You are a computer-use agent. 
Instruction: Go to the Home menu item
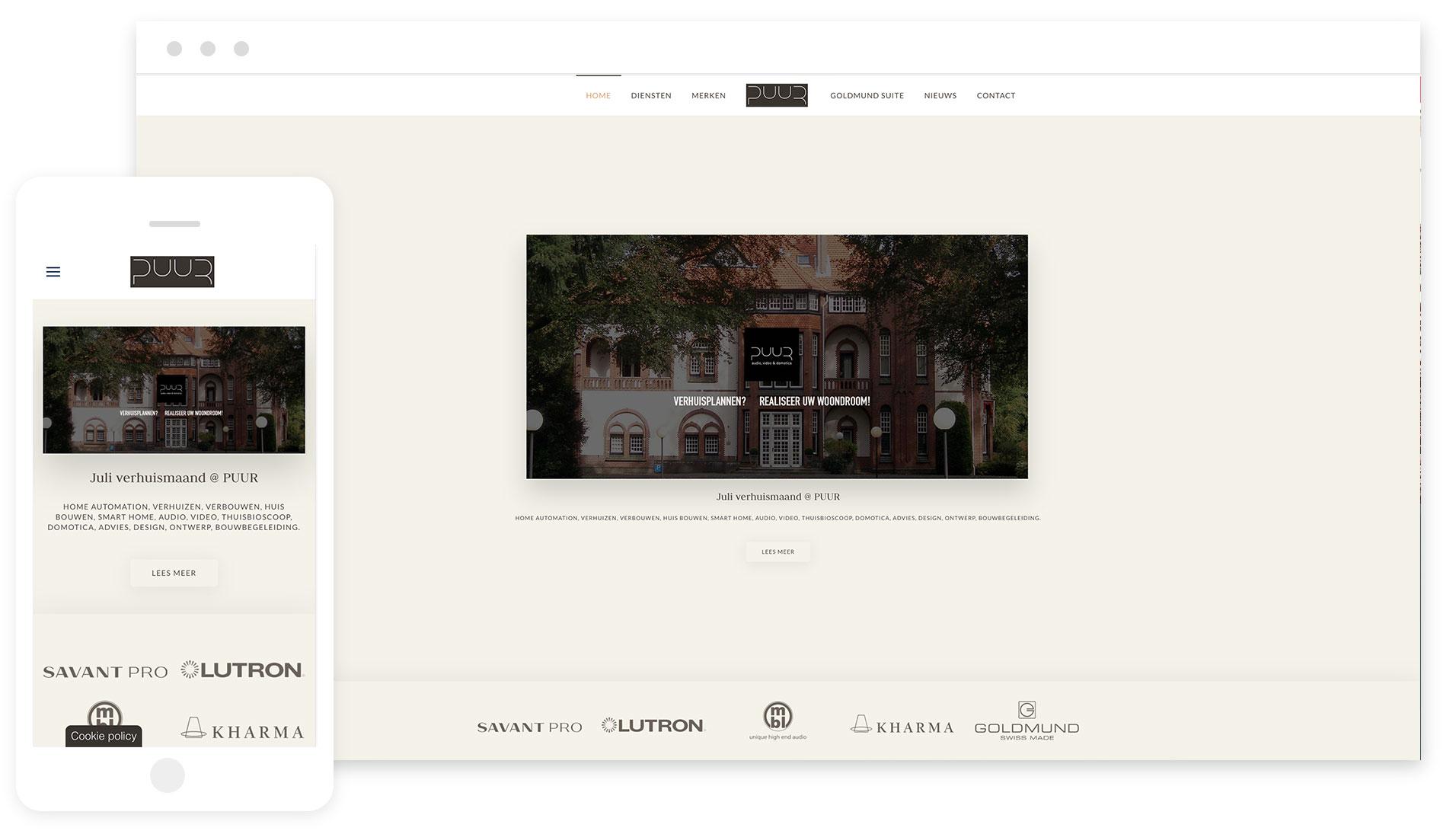tap(598, 96)
